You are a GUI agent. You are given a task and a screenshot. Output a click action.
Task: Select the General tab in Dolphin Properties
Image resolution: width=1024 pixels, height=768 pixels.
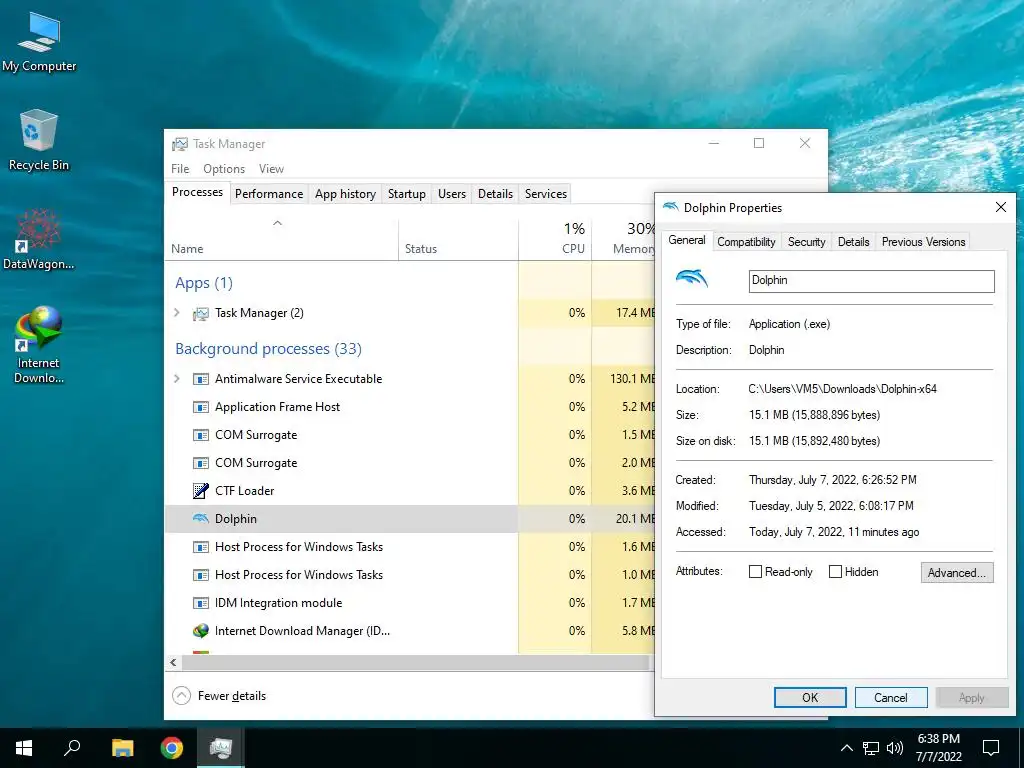pyautogui.click(x=687, y=240)
